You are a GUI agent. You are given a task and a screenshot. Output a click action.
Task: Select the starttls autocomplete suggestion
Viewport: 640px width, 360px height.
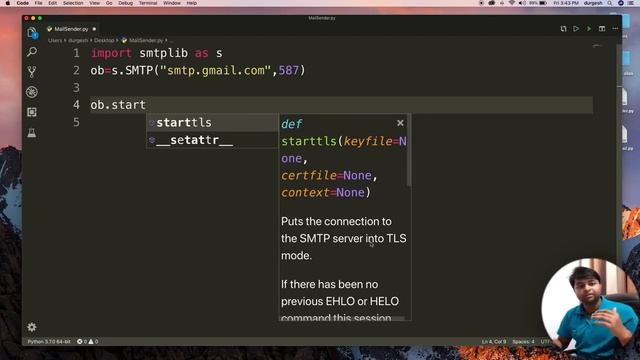pyautogui.click(x=212, y=122)
